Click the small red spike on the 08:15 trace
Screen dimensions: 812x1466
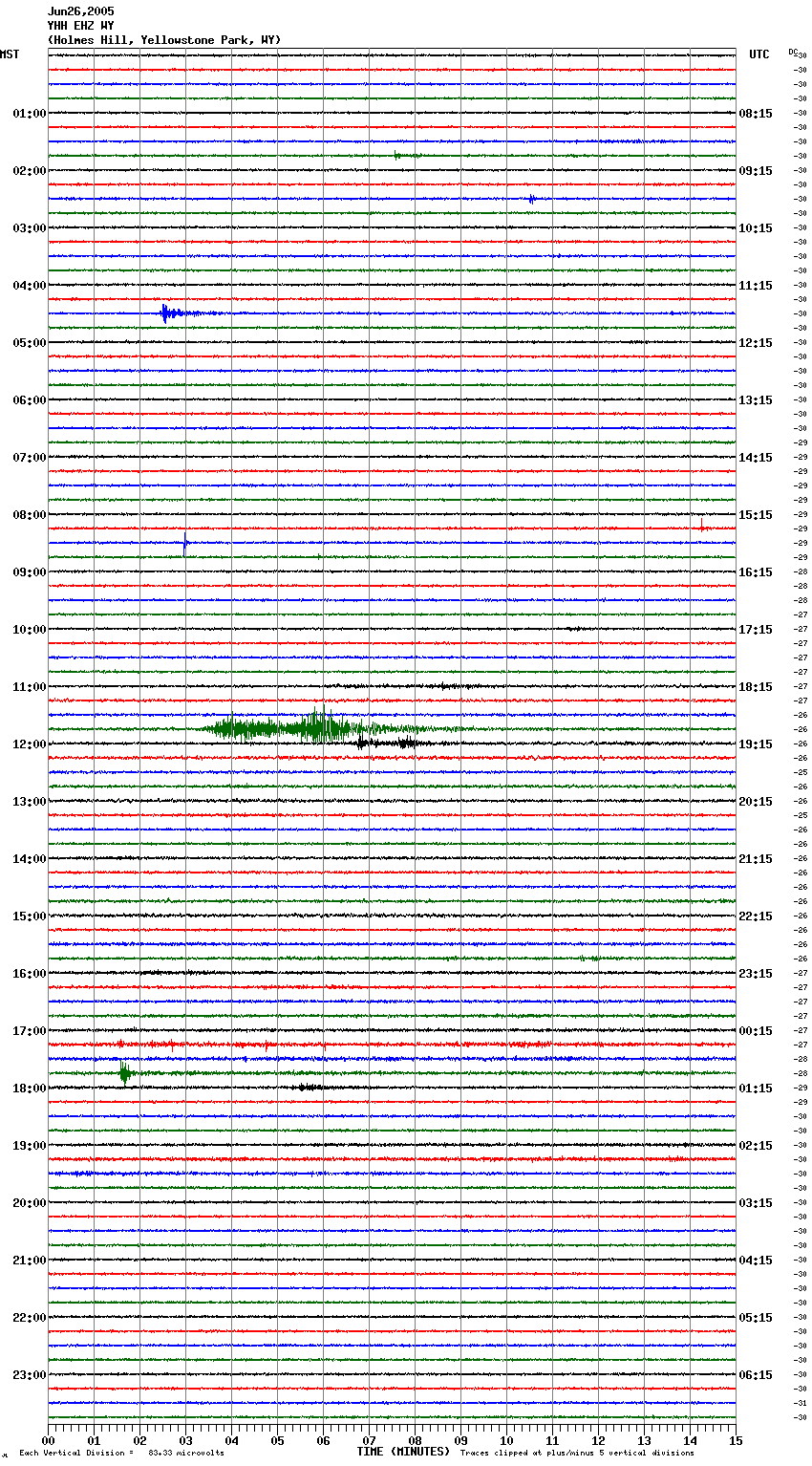(x=702, y=525)
